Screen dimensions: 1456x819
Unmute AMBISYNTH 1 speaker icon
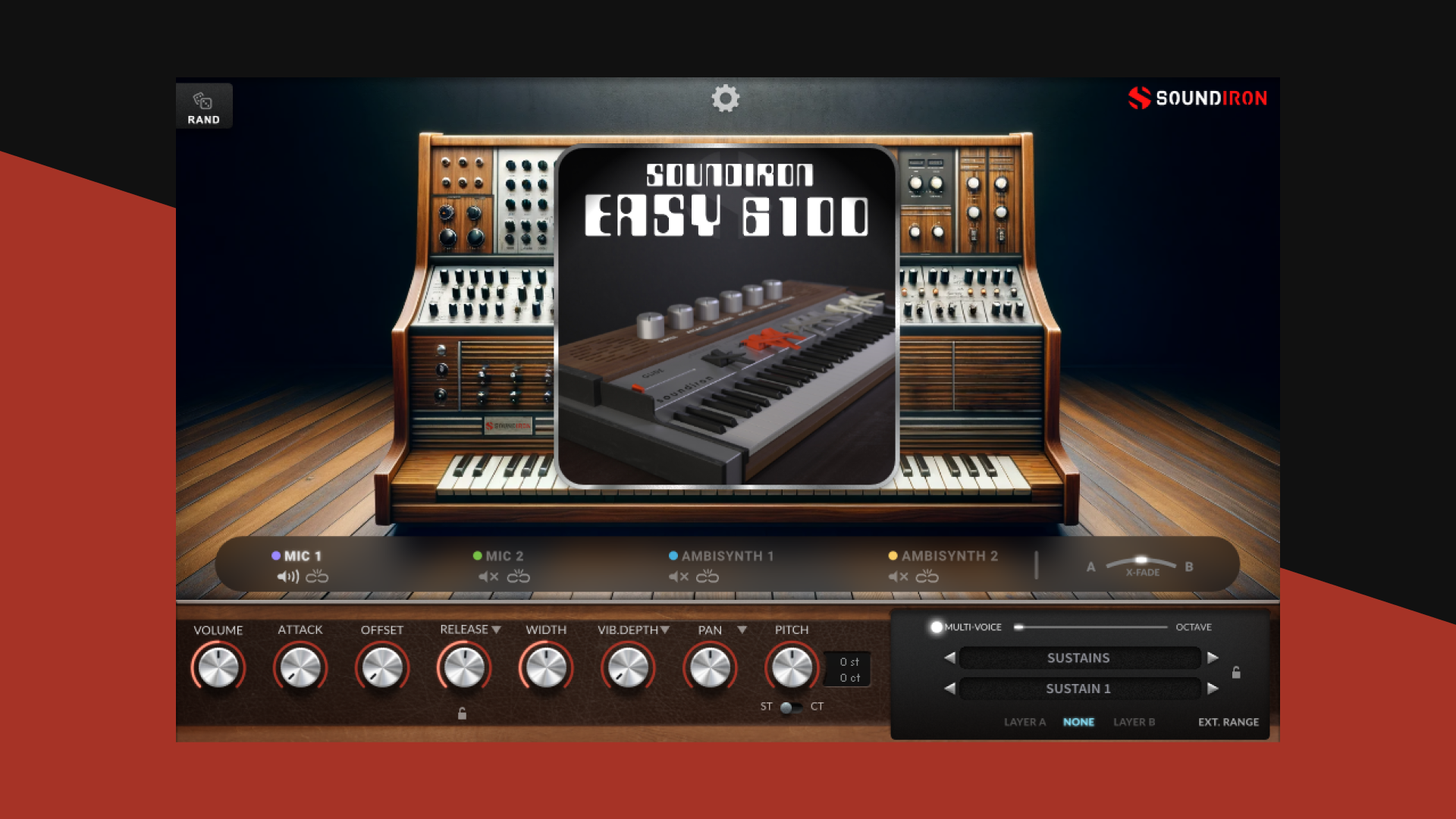pos(679,576)
